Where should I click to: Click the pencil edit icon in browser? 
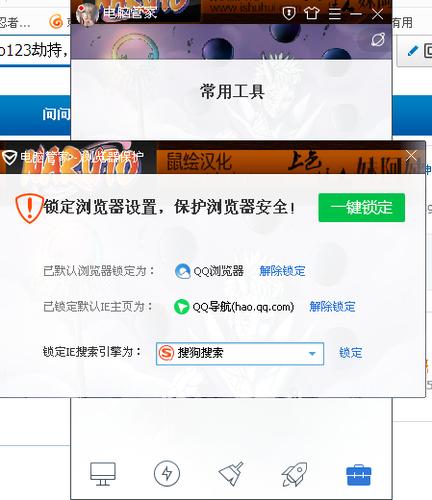tap(413, 51)
